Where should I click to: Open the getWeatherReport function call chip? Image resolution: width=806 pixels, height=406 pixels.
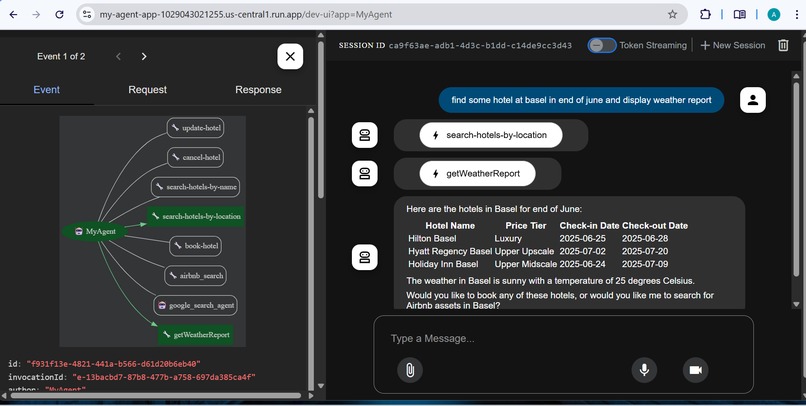pos(478,174)
